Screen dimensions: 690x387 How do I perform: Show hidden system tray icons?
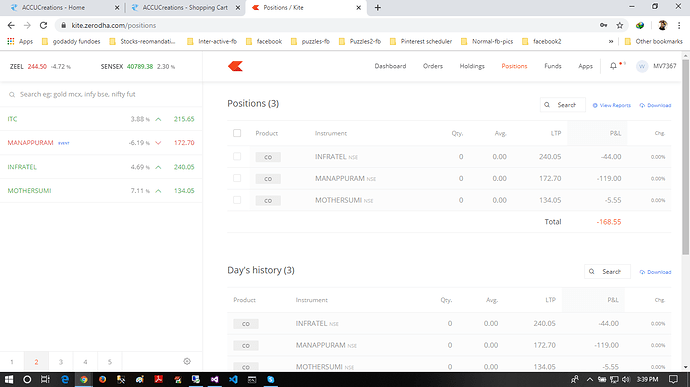(590, 379)
